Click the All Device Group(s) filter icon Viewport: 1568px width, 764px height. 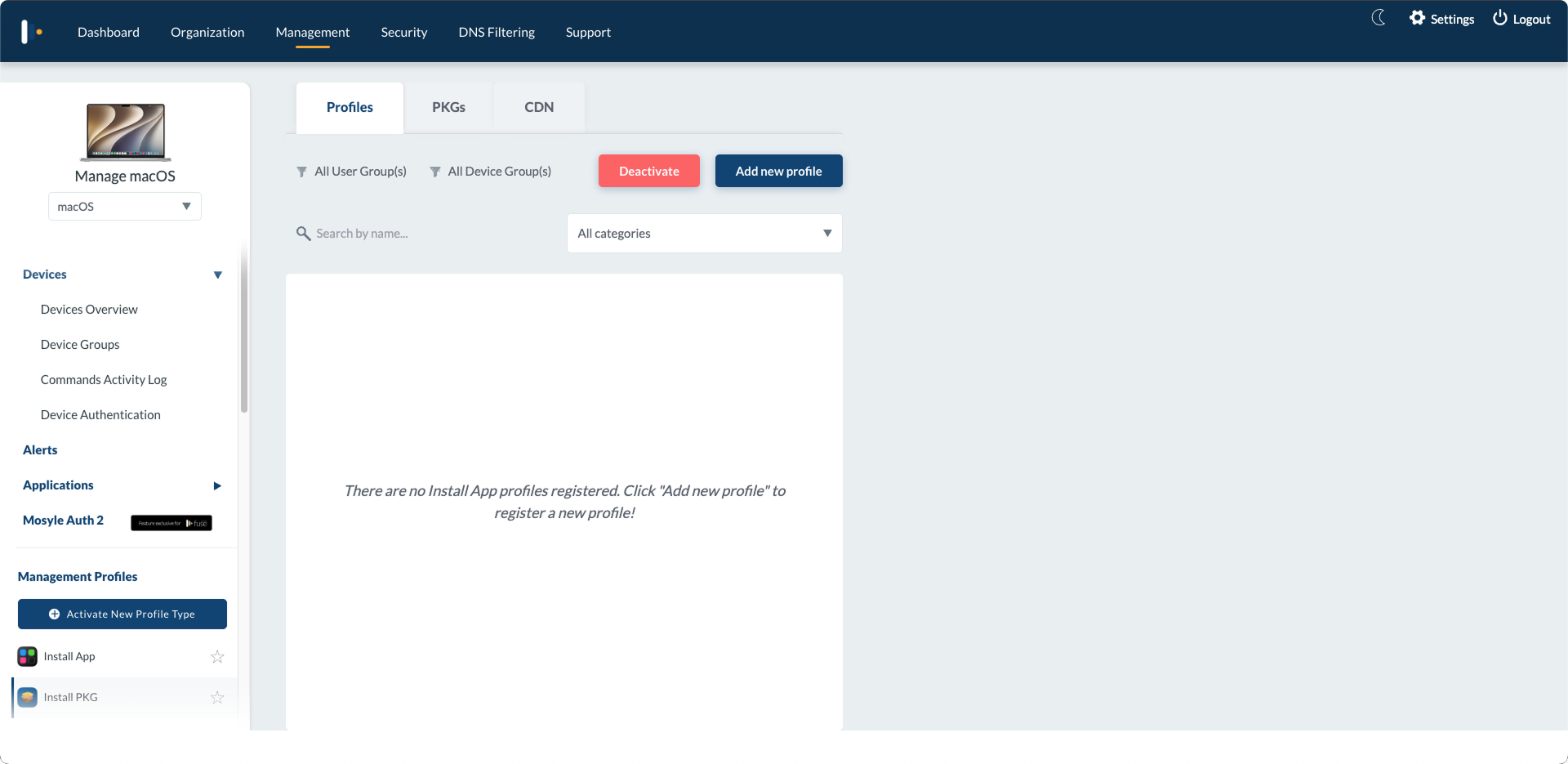435,172
